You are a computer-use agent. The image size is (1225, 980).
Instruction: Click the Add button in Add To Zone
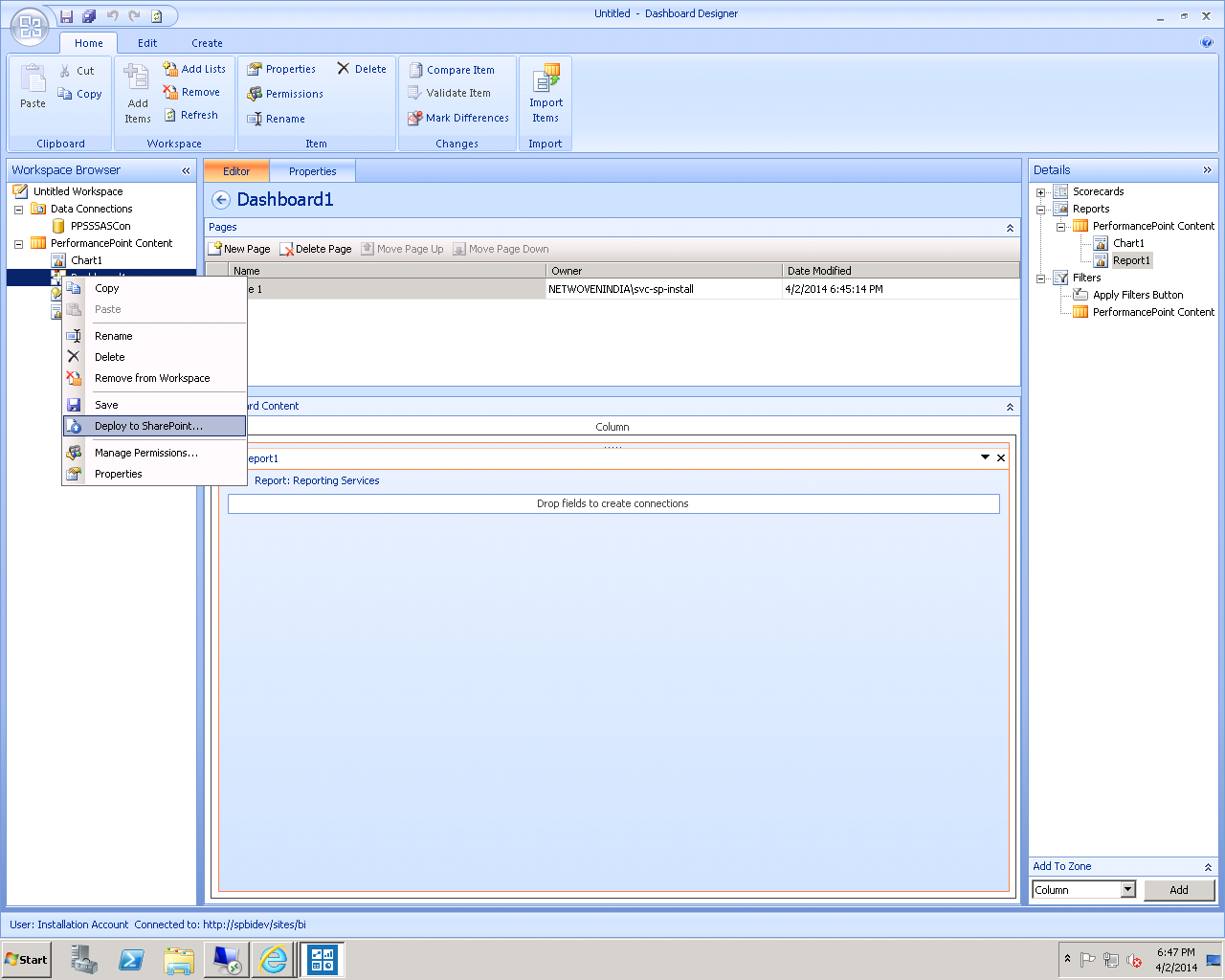1179,889
